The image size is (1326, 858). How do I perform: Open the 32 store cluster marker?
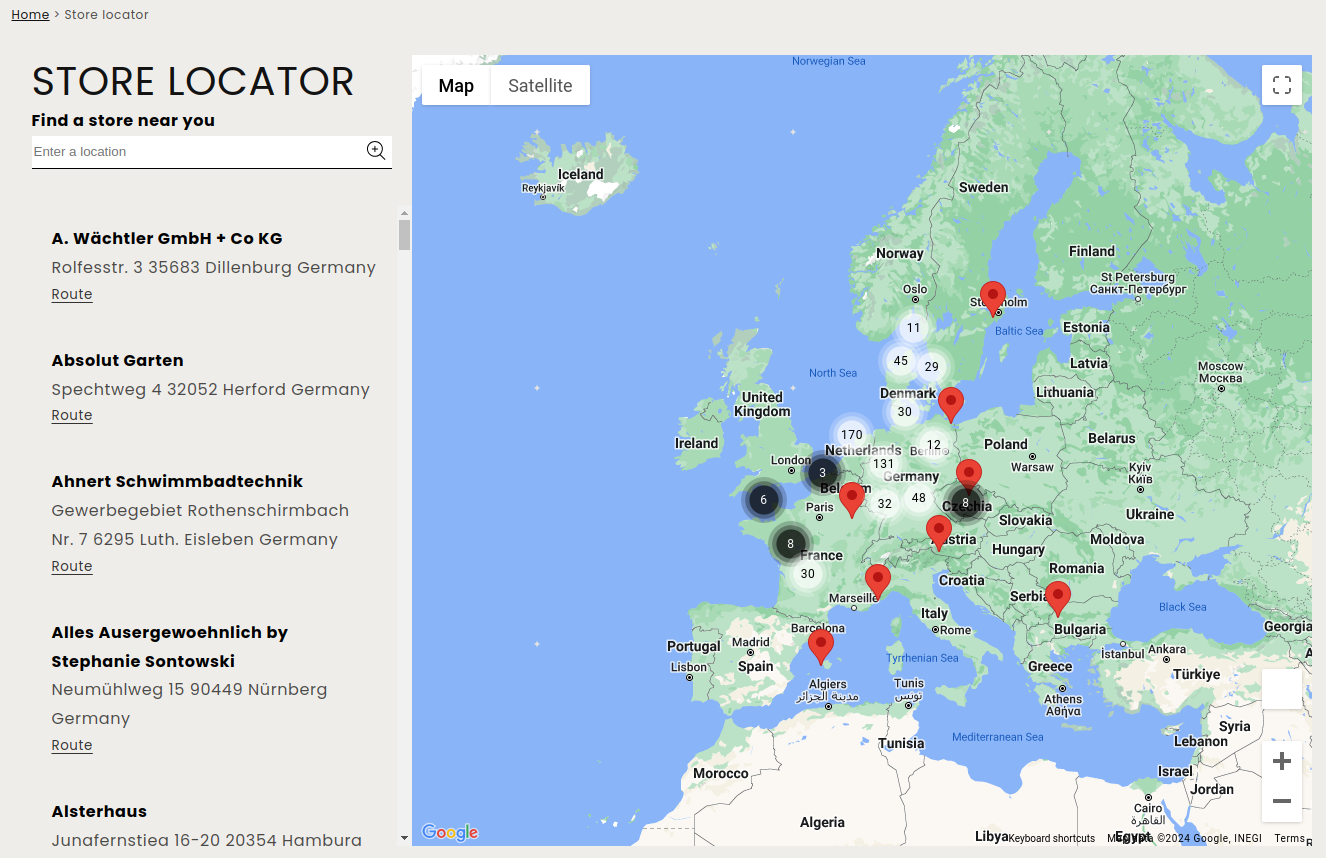pos(885,504)
